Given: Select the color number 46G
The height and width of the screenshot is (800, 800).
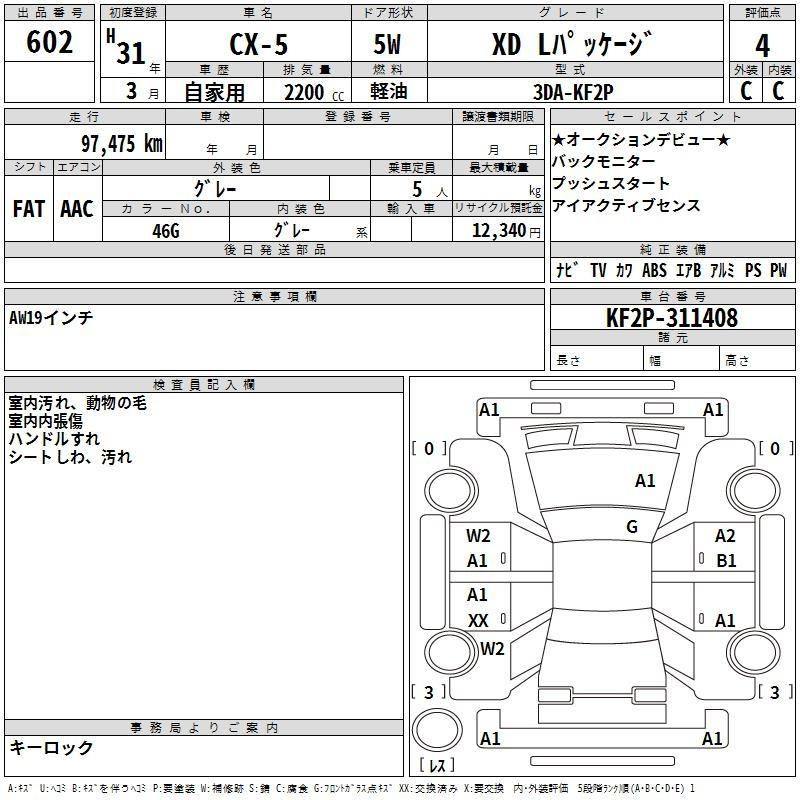Looking at the screenshot, I should [x=165, y=231].
